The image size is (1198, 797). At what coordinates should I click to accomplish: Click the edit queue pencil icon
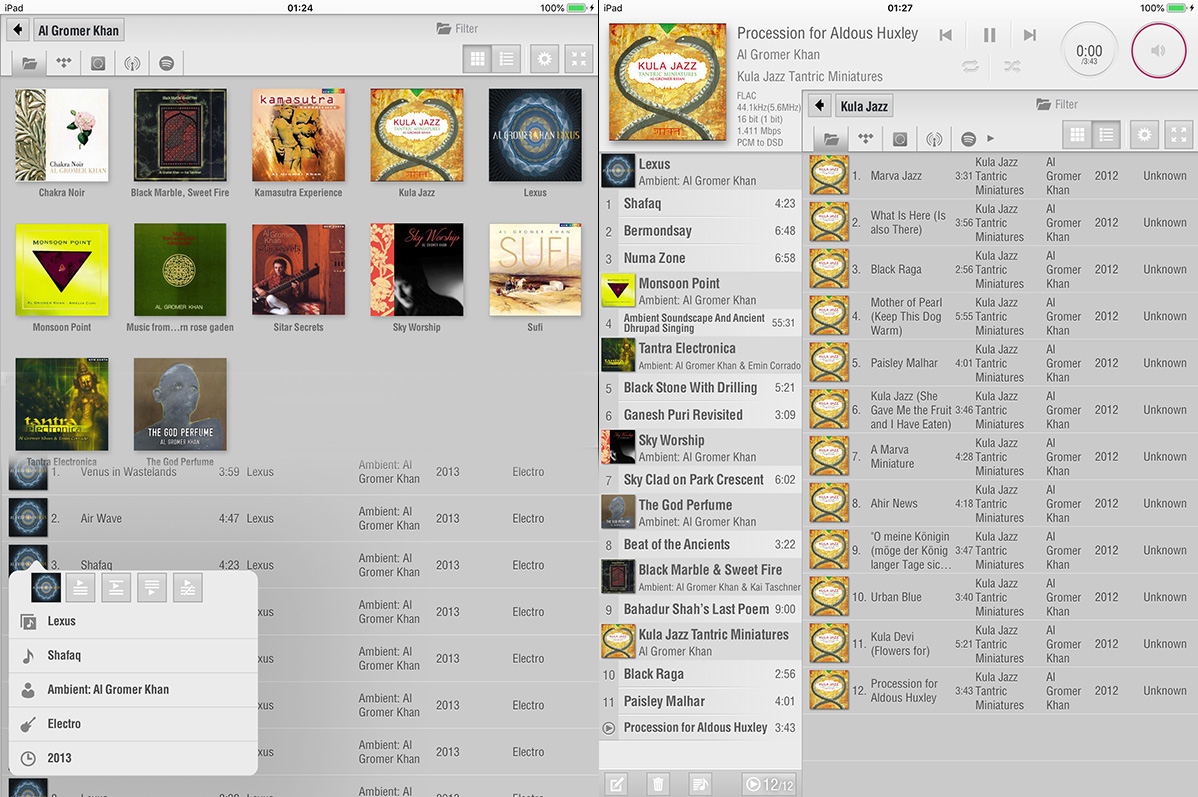(617, 784)
